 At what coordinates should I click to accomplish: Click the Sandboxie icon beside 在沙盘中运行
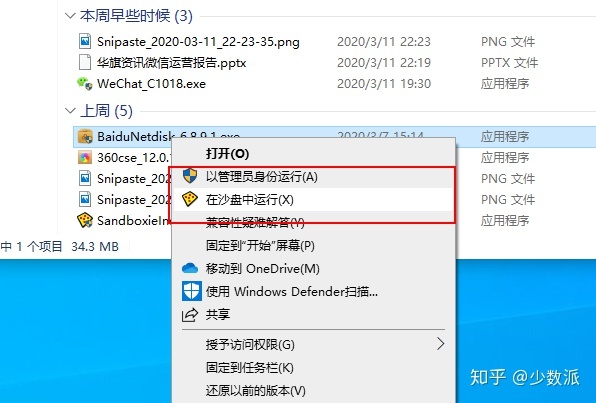[x=190, y=199]
